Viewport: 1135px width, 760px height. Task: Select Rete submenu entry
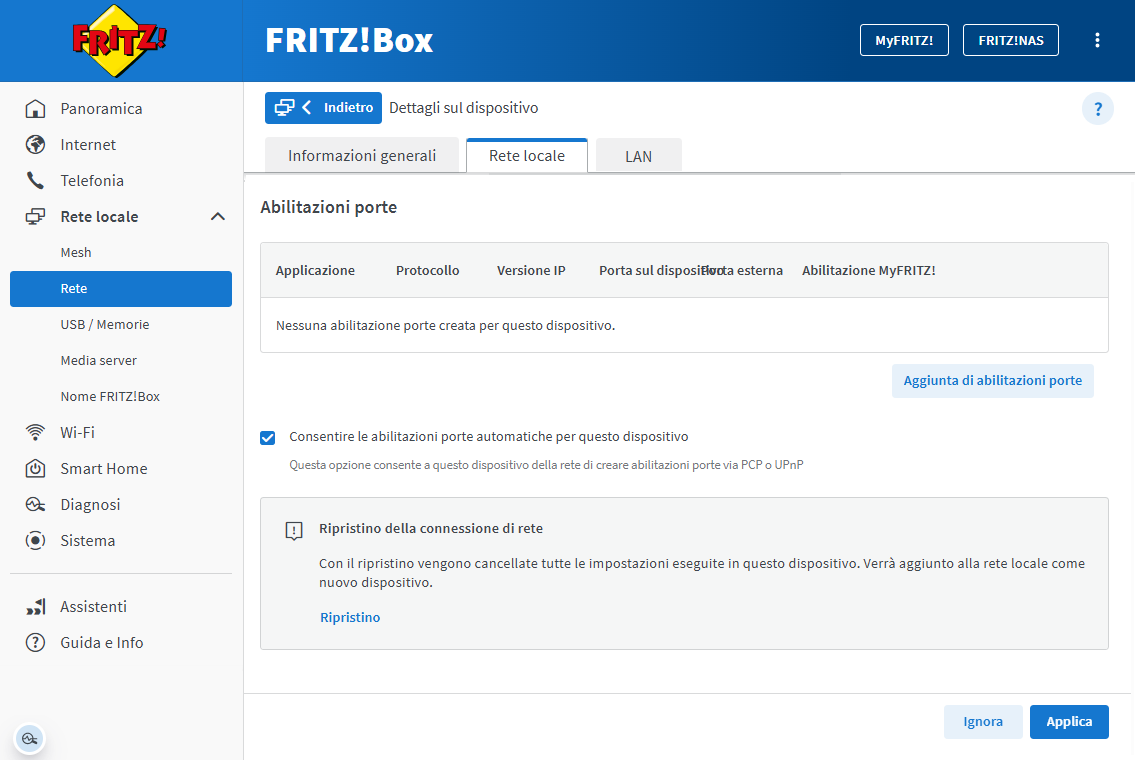121,289
